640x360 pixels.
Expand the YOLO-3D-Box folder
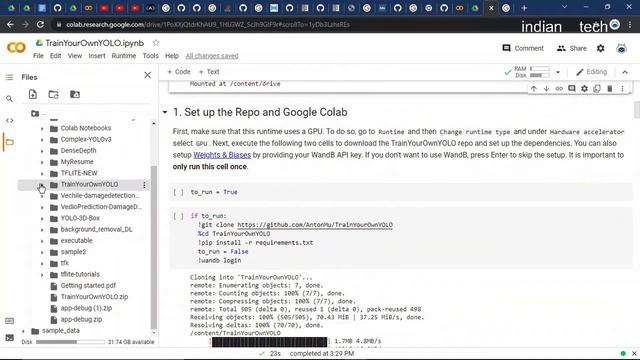click(x=42, y=219)
